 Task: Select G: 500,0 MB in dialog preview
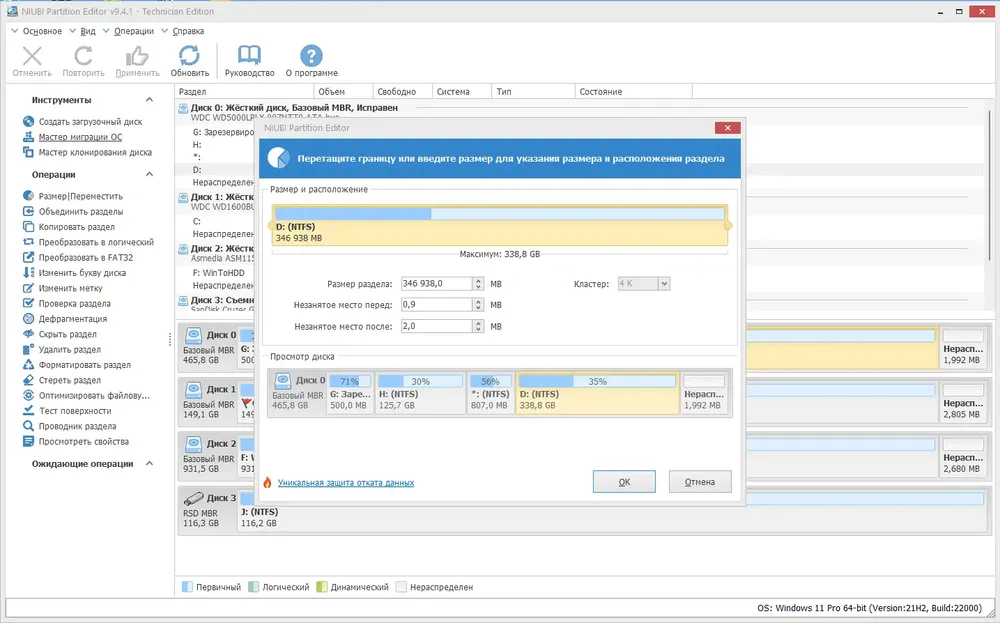pos(350,393)
